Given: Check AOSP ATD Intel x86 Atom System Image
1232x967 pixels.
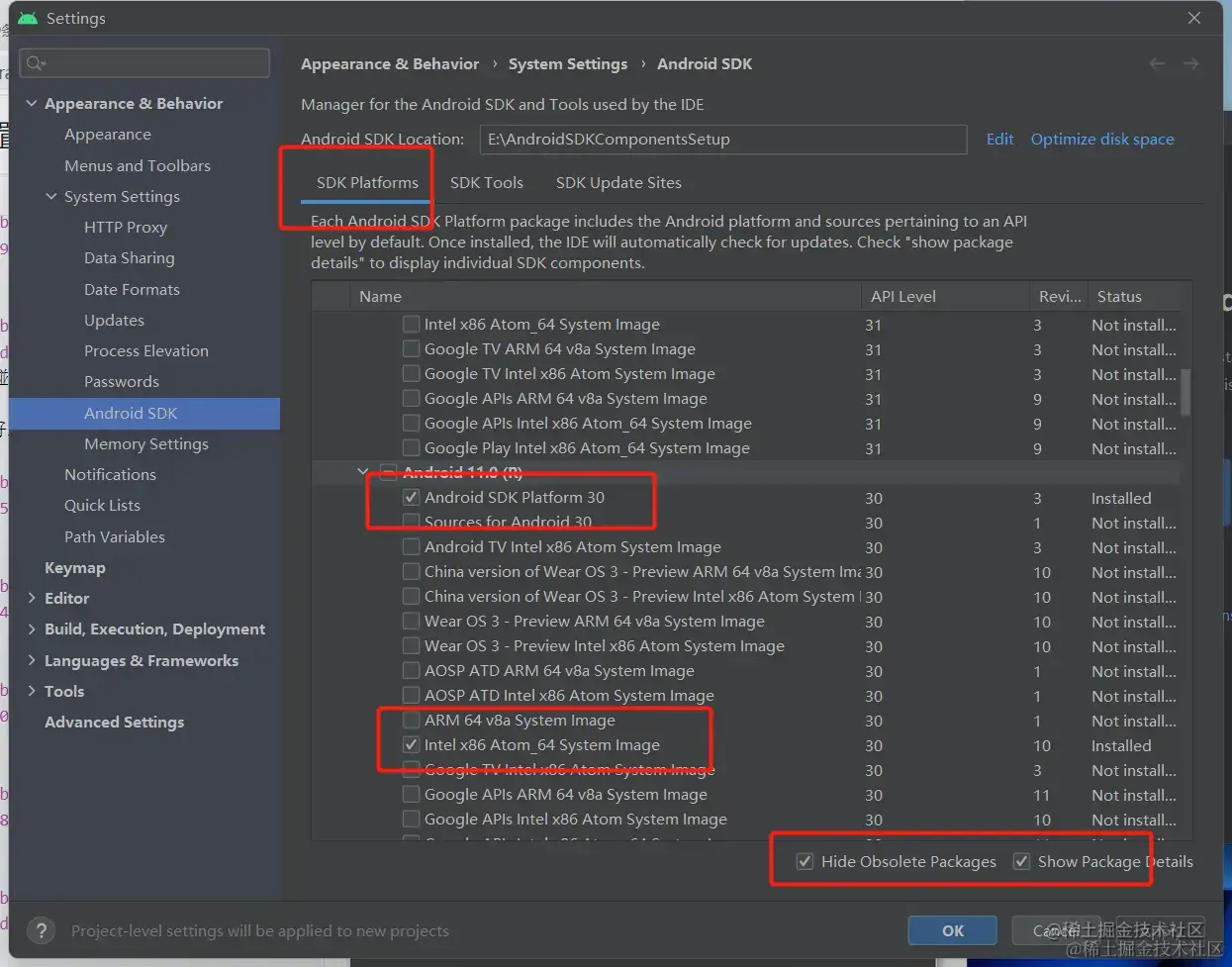Looking at the screenshot, I should pyautogui.click(x=411, y=696).
